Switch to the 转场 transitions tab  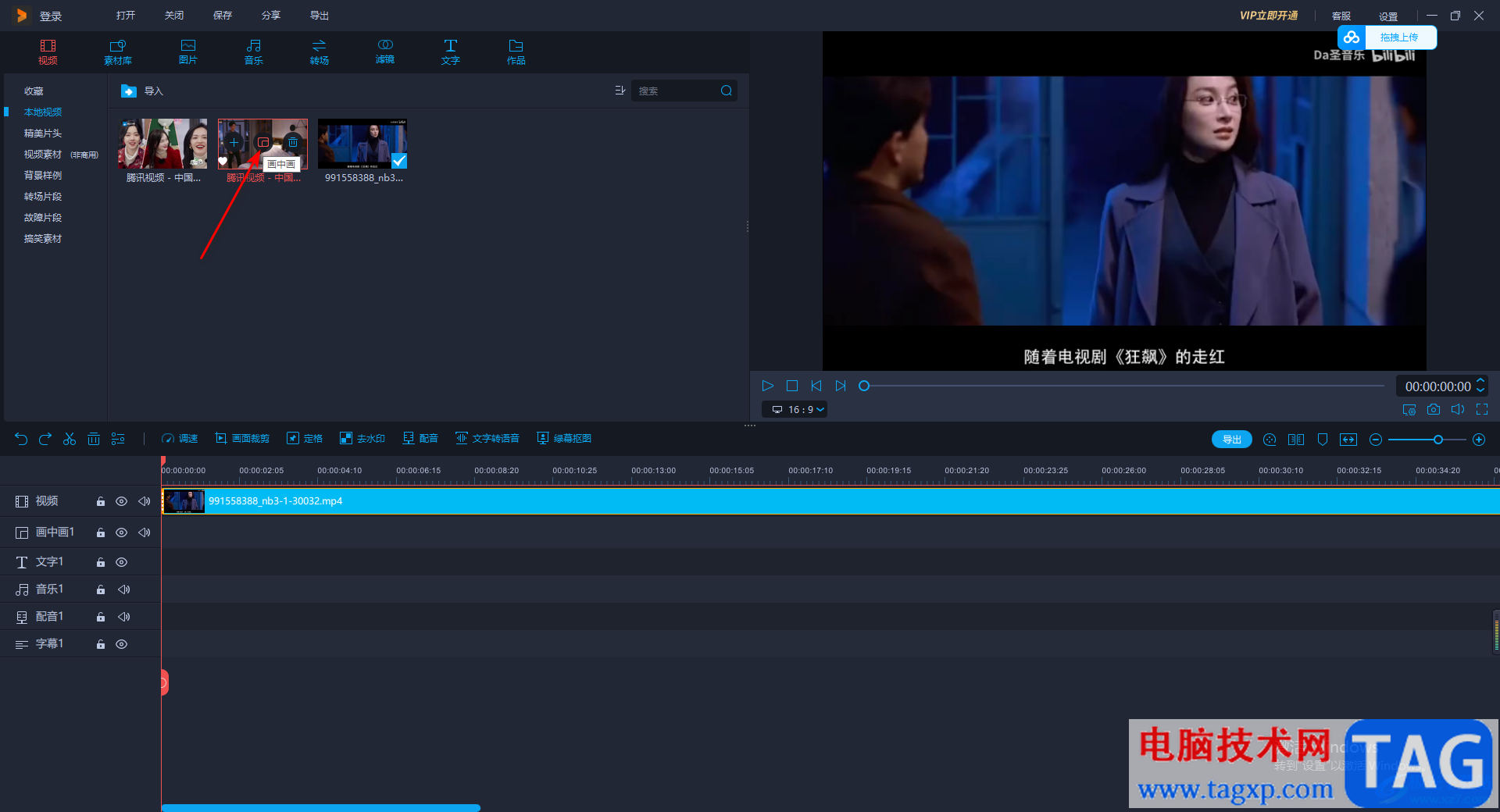point(319,52)
